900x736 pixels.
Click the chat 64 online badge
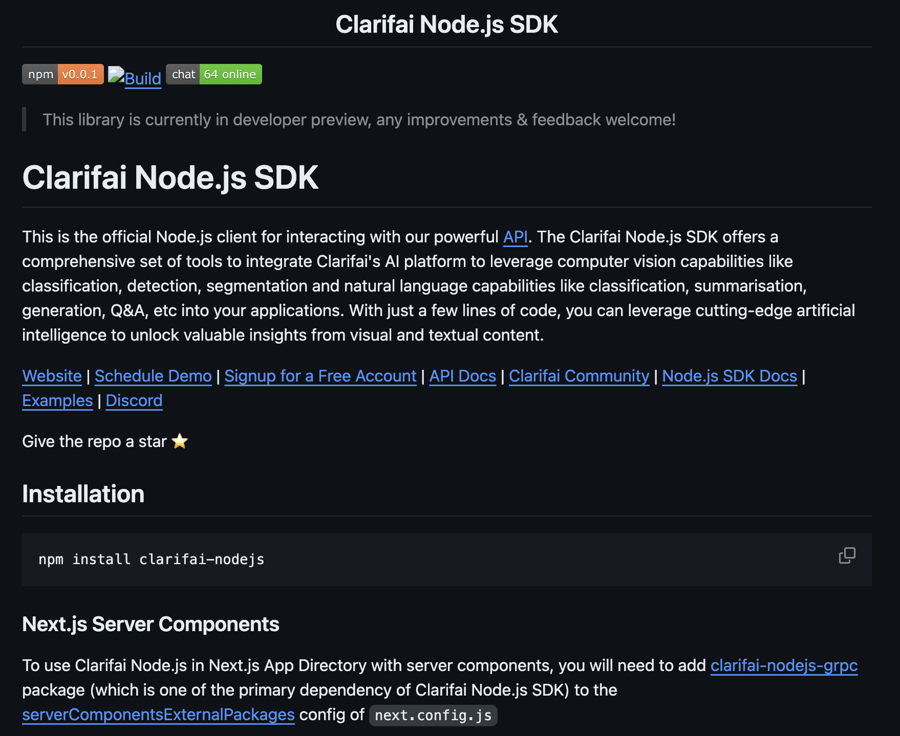coord(213,74)
